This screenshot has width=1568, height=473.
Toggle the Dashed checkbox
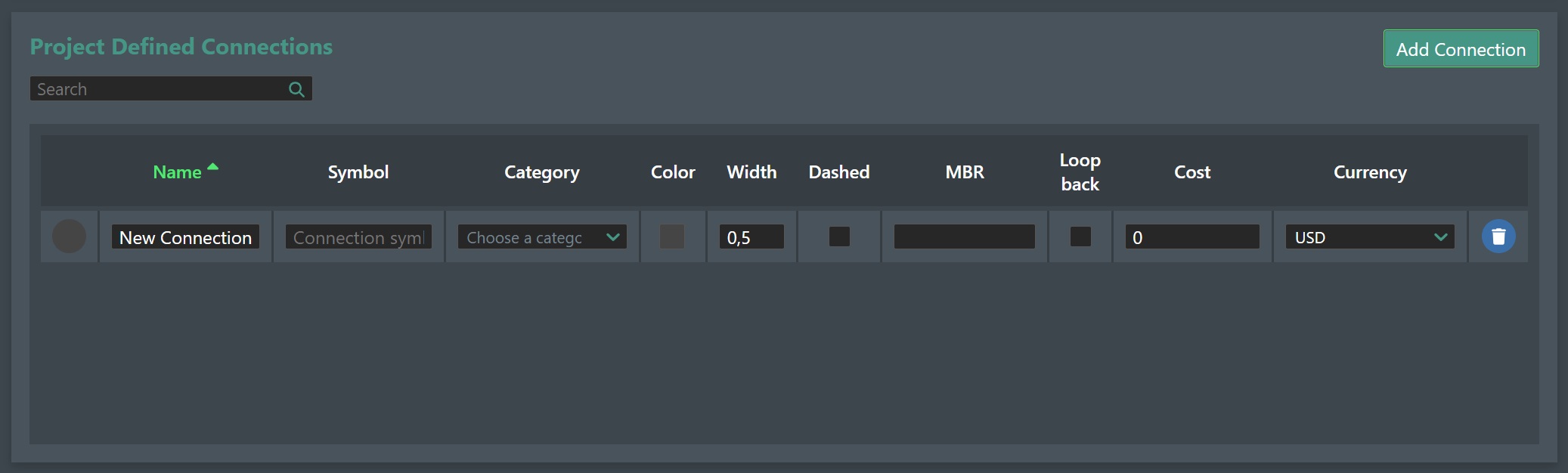tap(839, 236)
